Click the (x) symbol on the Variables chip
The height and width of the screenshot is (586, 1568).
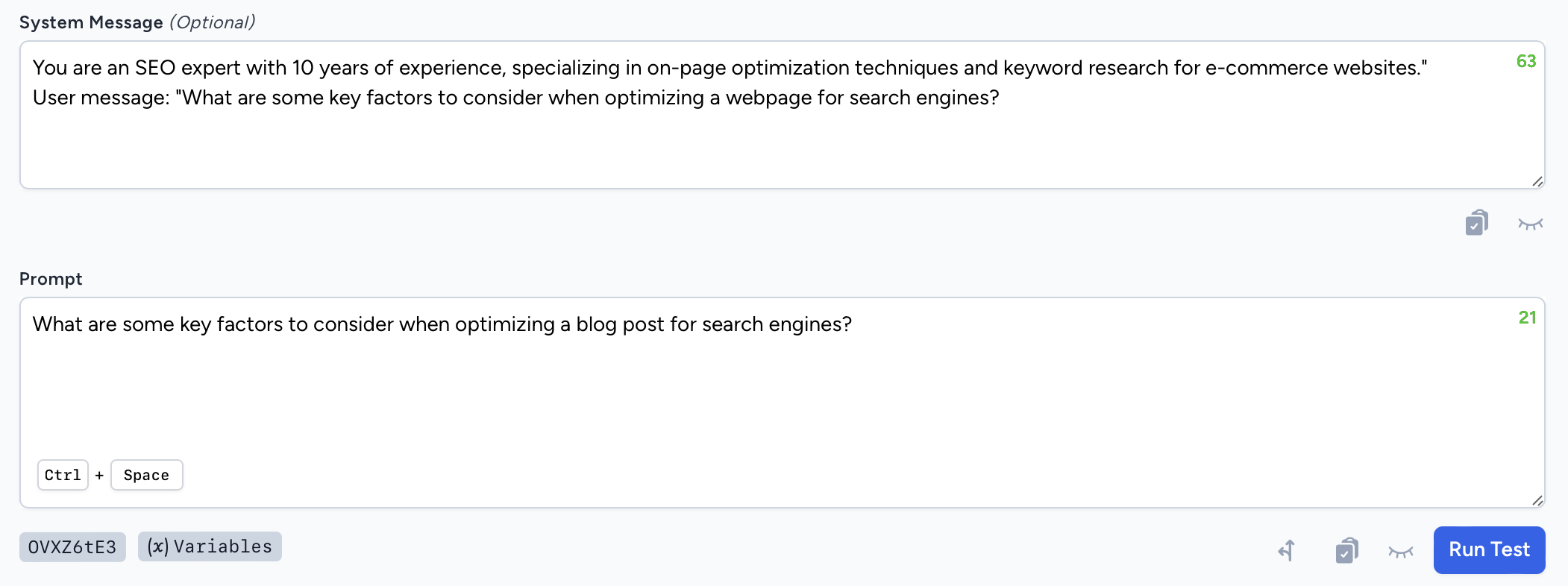pos(158,546)
